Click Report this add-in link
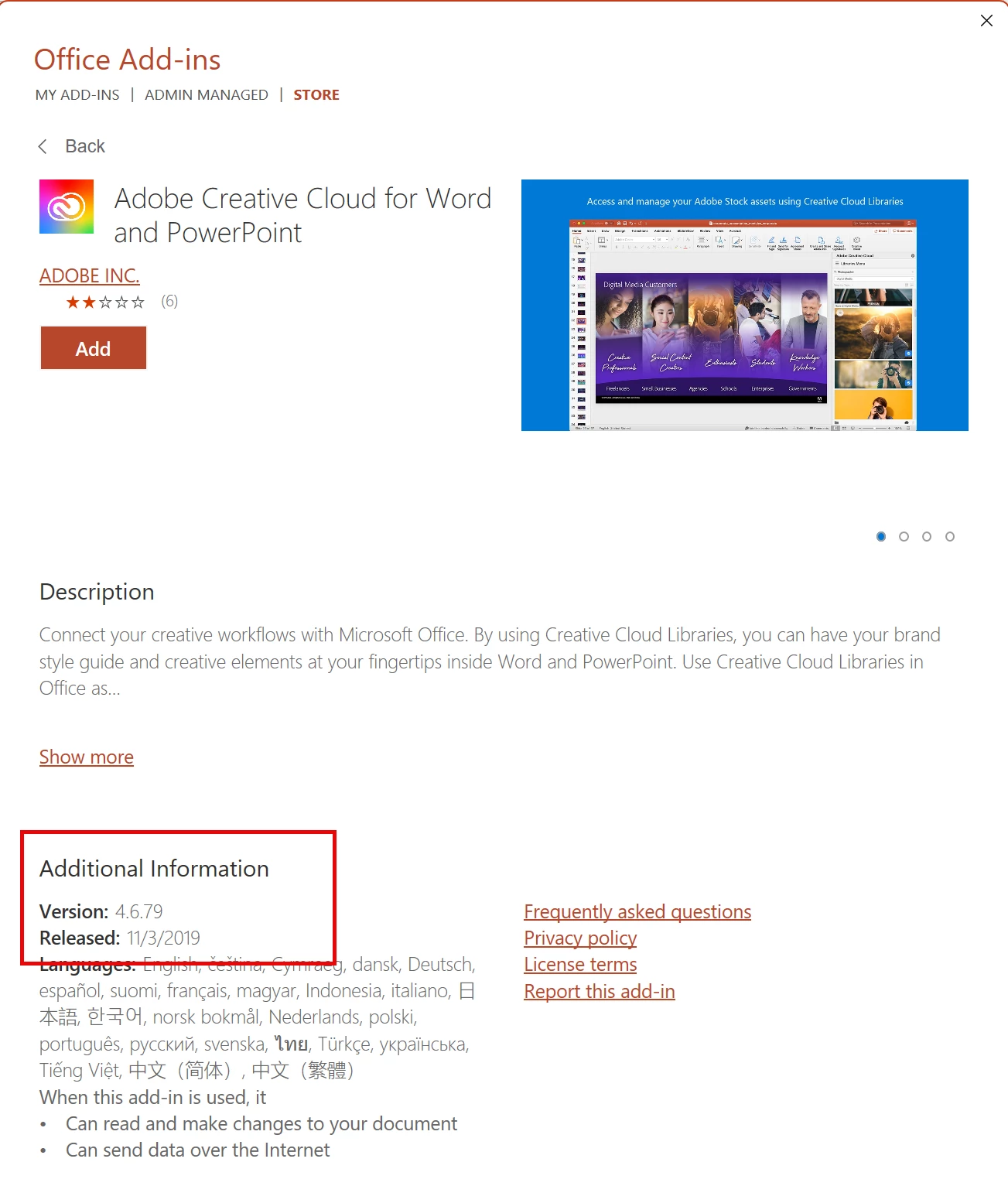Screen dimensions: 1008x1186 (600, 991)
